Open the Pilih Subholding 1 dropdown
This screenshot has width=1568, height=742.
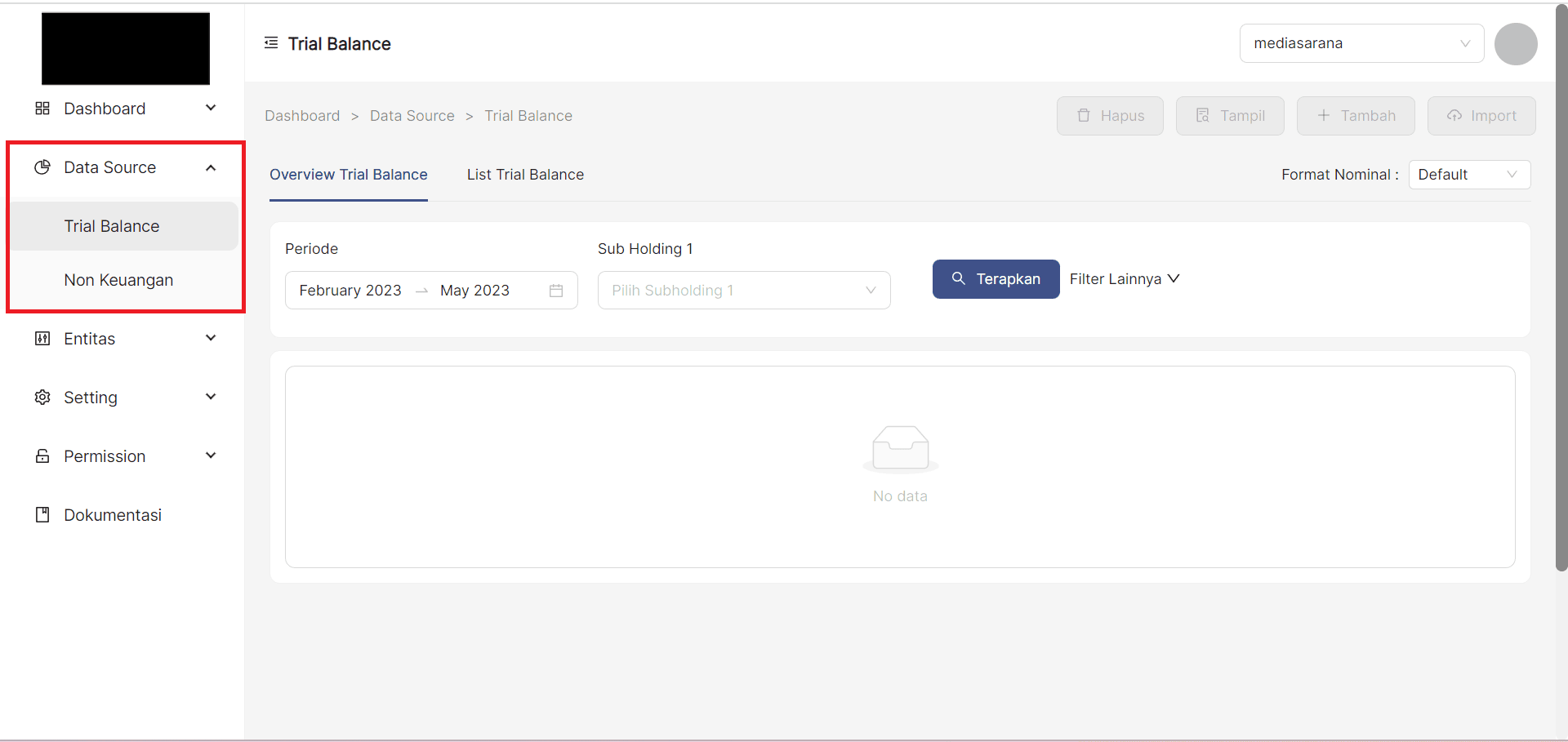tap(743, 291)
